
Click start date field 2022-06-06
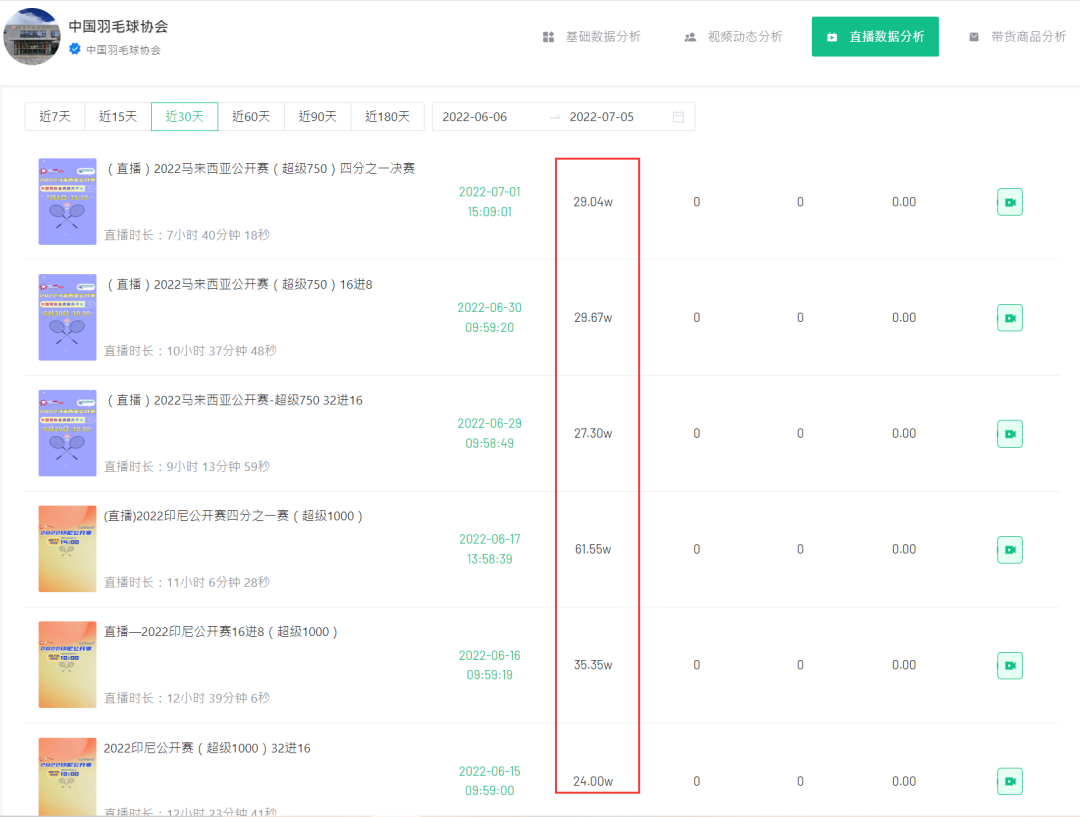475,116
